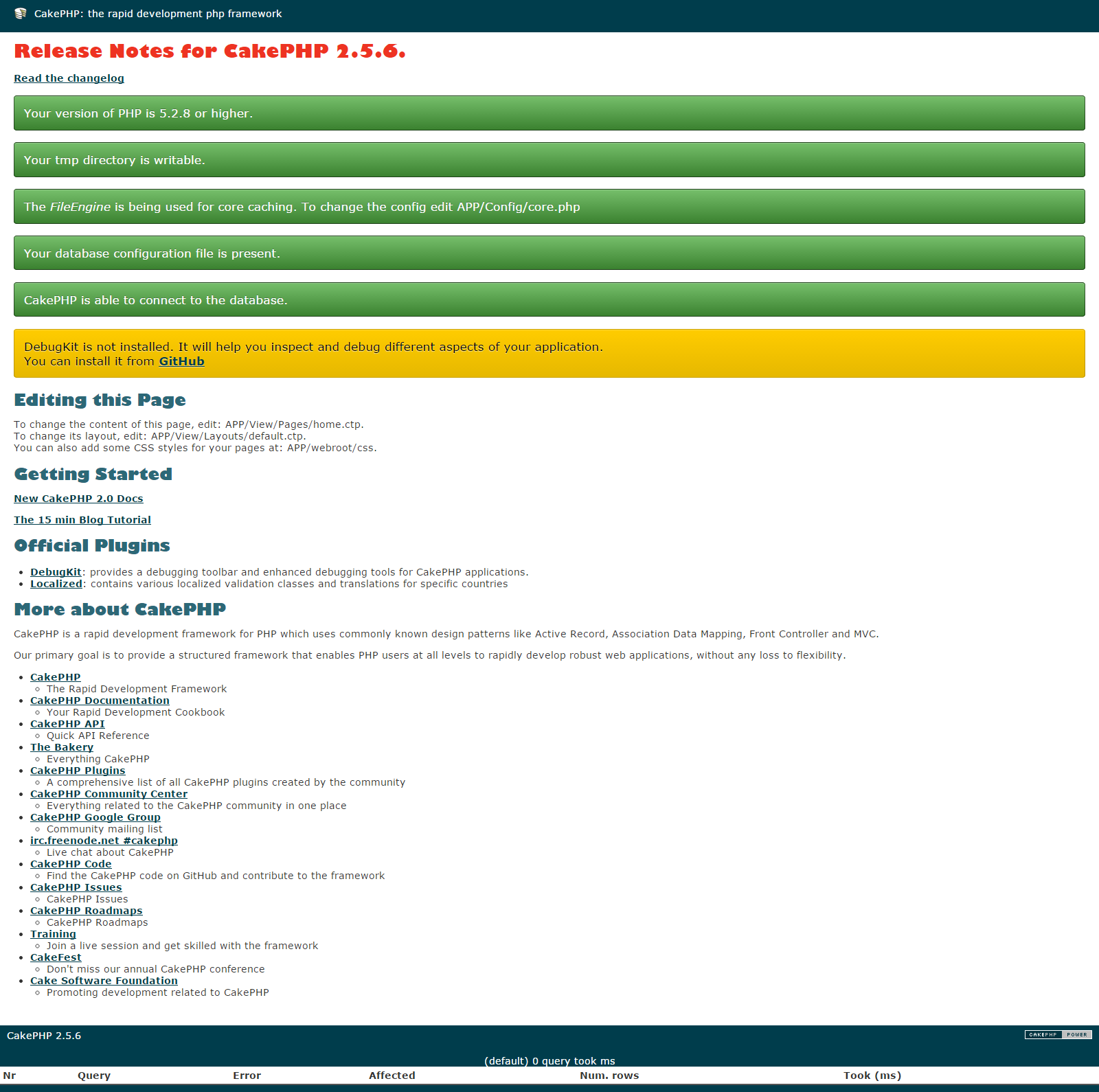The image size is (1099, 1092).
Task: Open the CakePHP Documentation link
Action: point(100,701)
